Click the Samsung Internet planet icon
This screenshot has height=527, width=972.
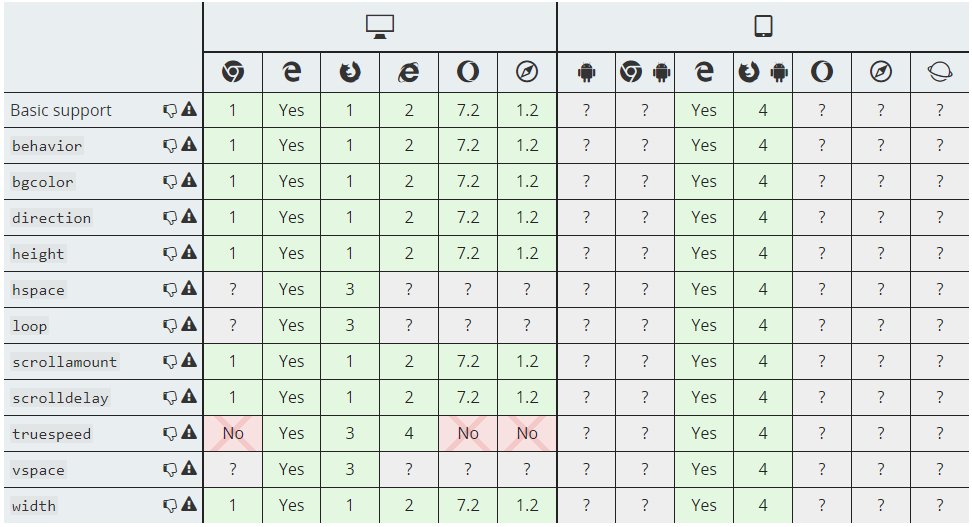coord(940,72)
